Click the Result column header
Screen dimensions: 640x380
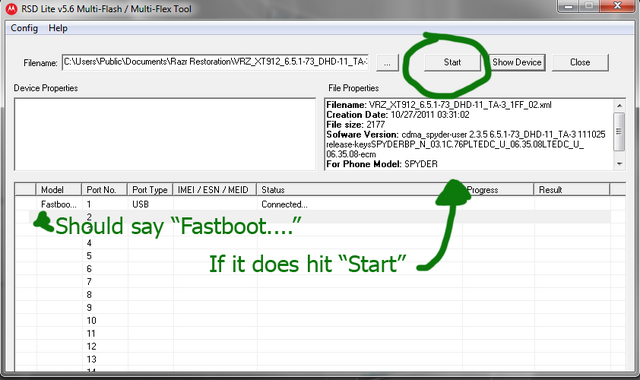[x=571, y=189]
